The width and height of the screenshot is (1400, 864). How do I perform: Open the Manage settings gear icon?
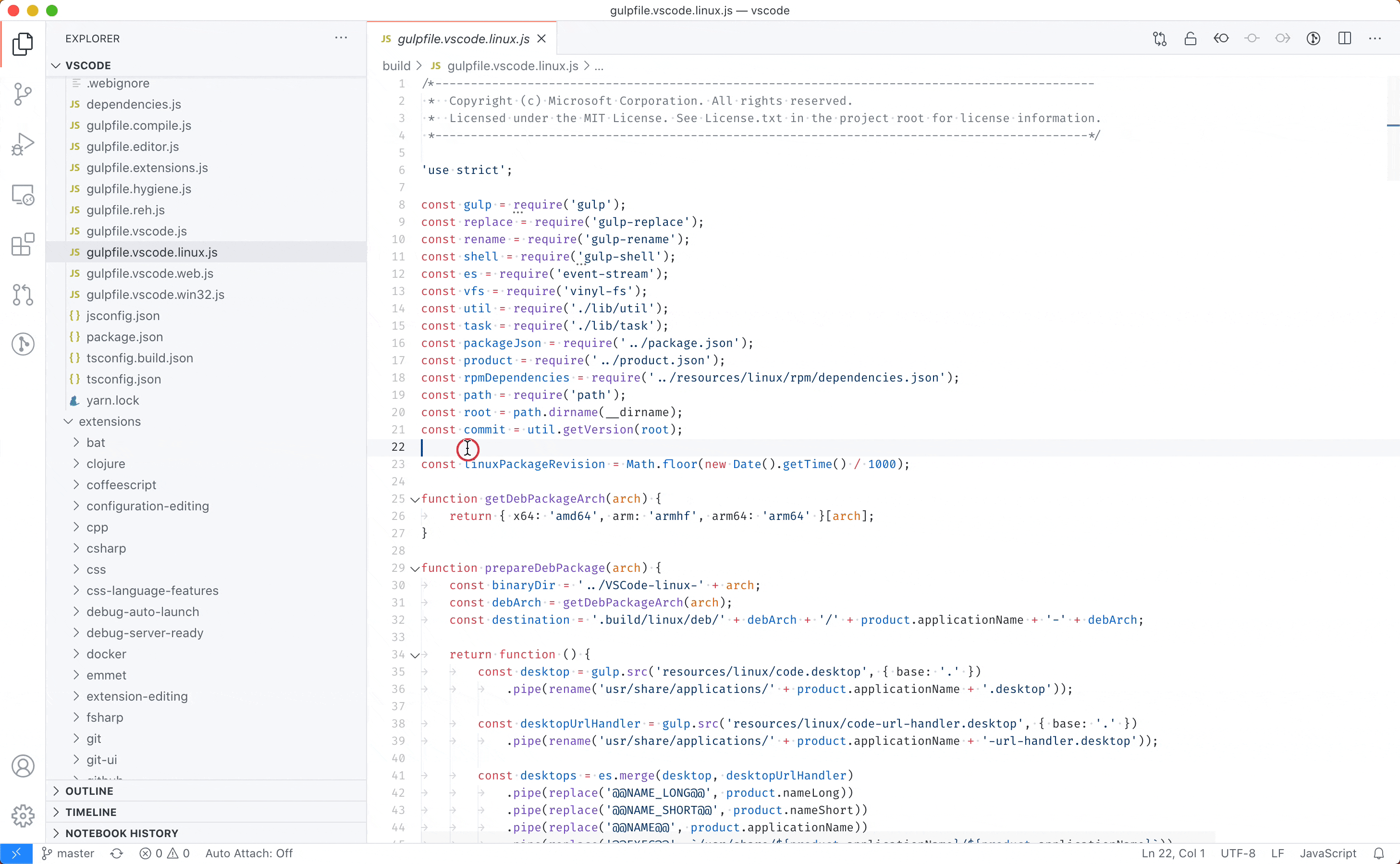click(x=23, y=815)
